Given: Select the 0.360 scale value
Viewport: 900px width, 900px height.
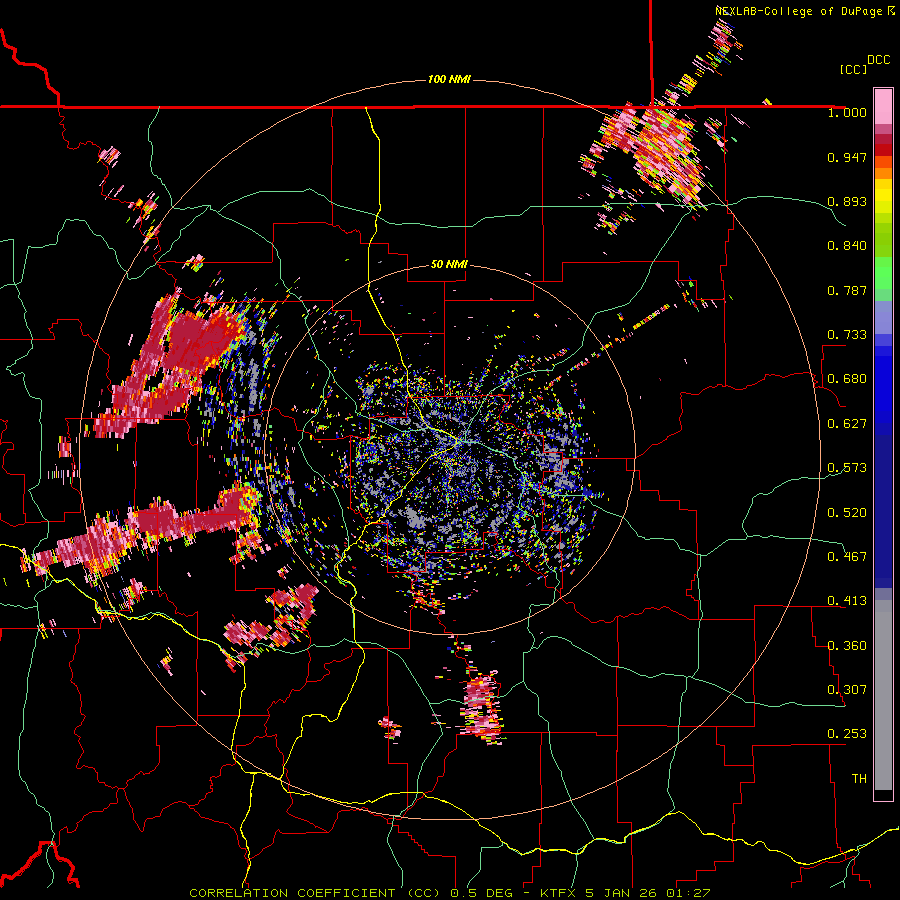Looking at the screenshot, I should [847, 645].
